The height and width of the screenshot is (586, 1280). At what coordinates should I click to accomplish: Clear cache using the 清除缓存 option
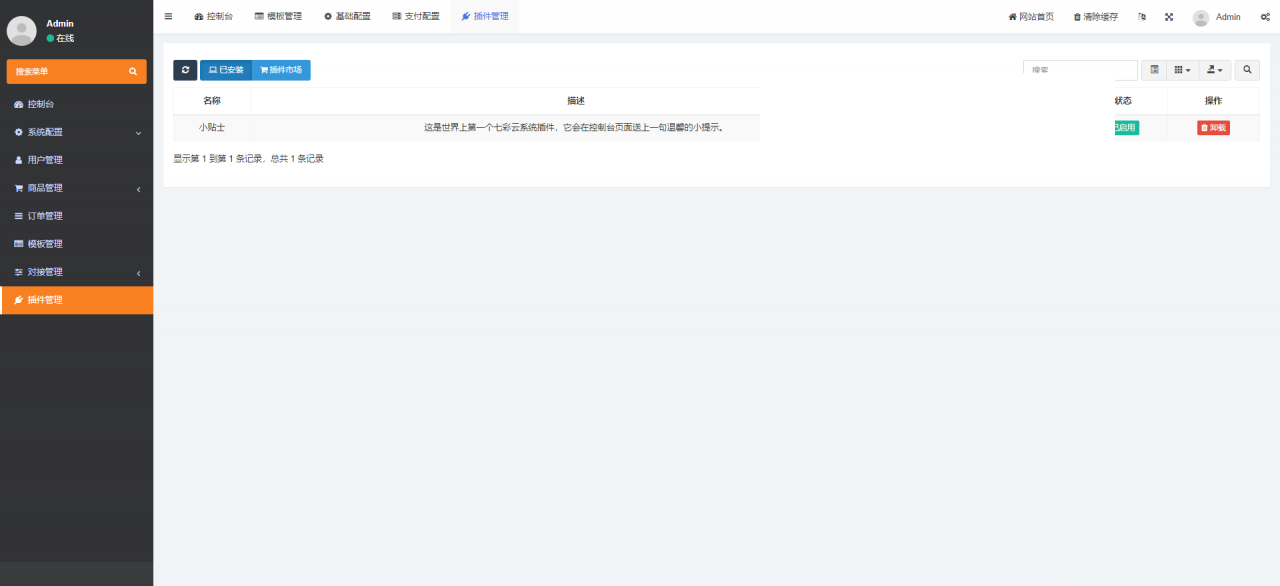(x=1094, y=16)
